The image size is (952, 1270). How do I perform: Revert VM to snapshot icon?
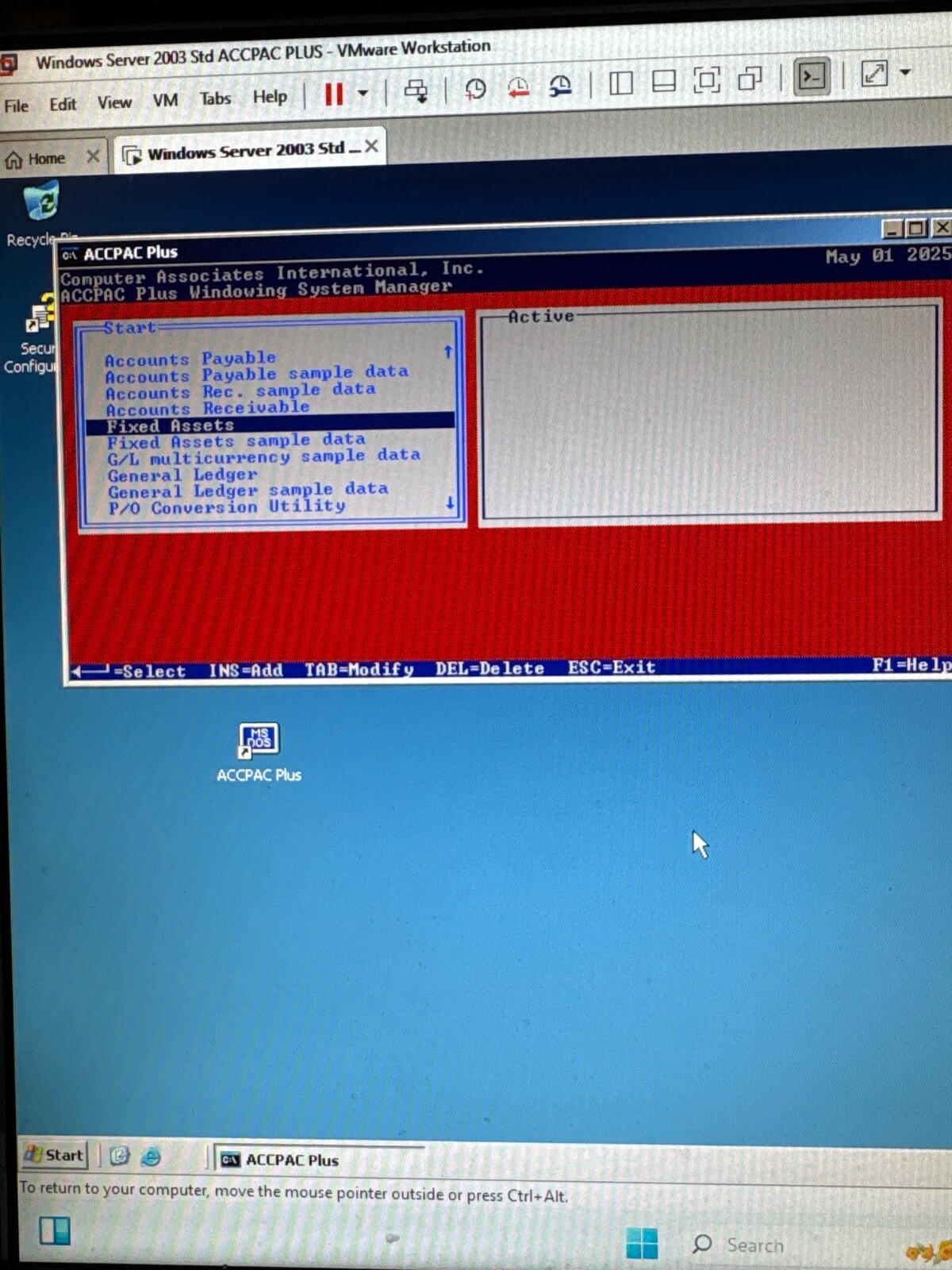point(518,87)
